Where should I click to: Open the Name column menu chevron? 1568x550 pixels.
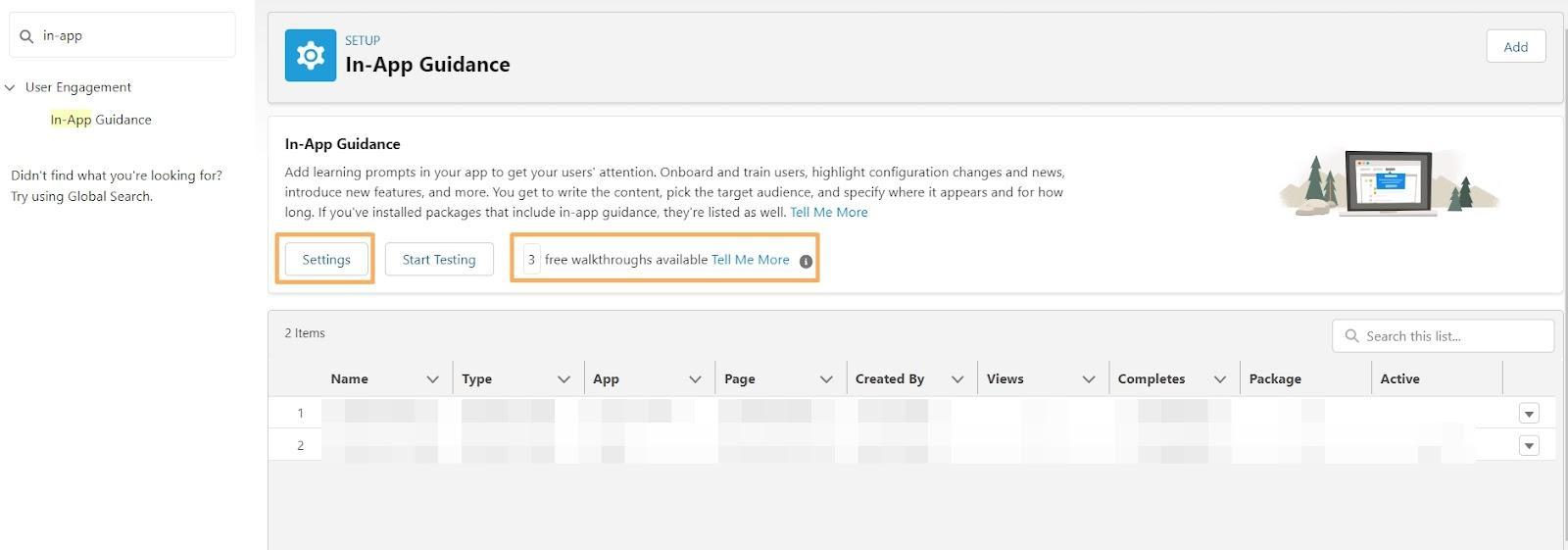coord(432,379)
